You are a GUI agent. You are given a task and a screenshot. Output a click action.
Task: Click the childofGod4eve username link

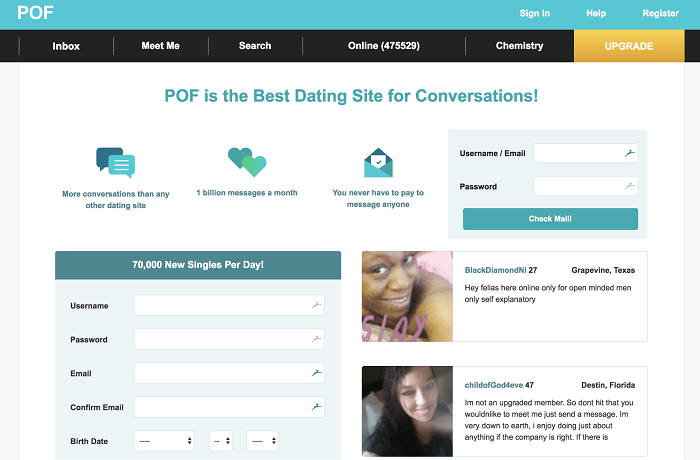(494, 385)
